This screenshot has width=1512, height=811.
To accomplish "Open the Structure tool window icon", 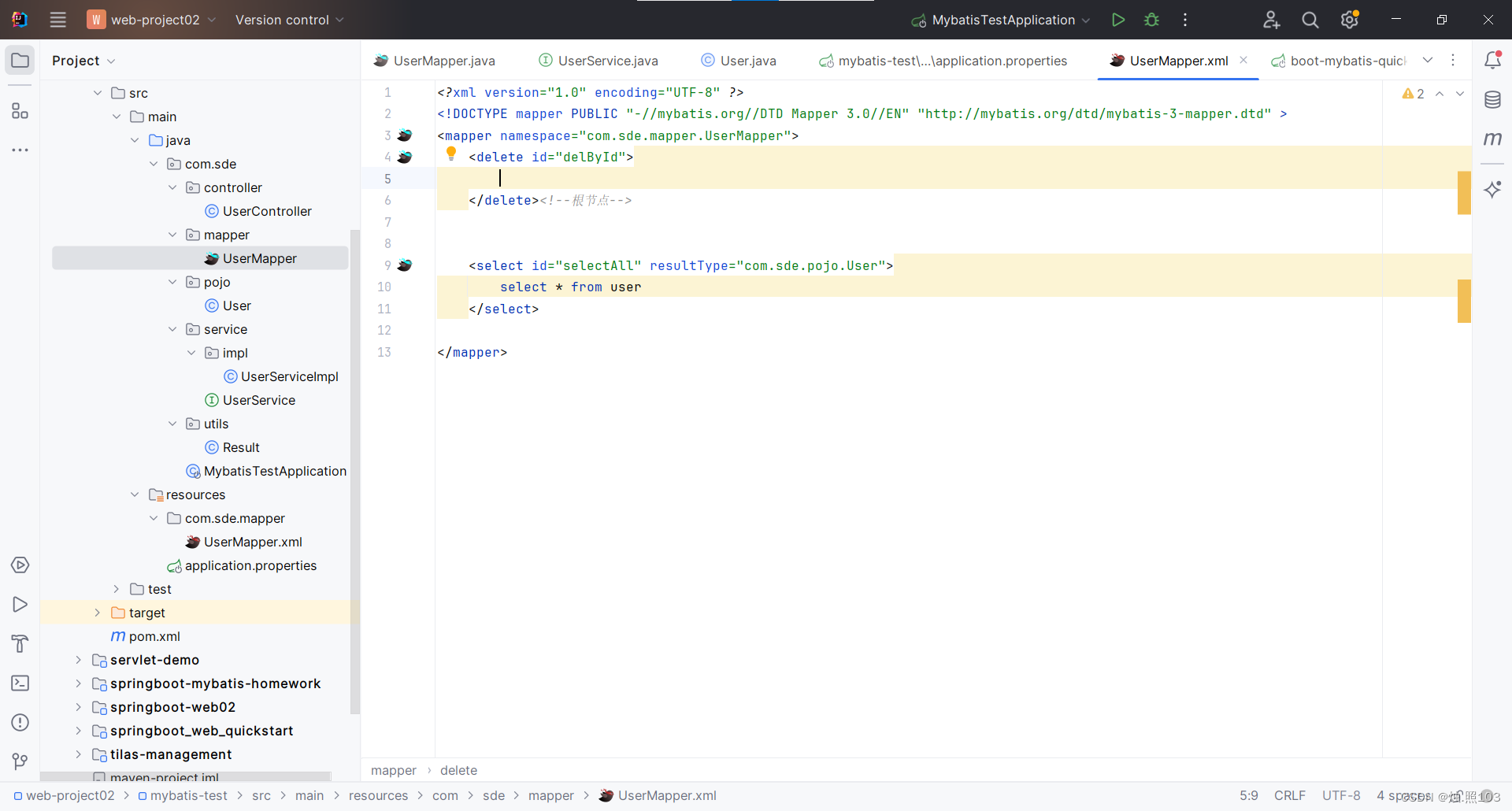I will 20,111.
